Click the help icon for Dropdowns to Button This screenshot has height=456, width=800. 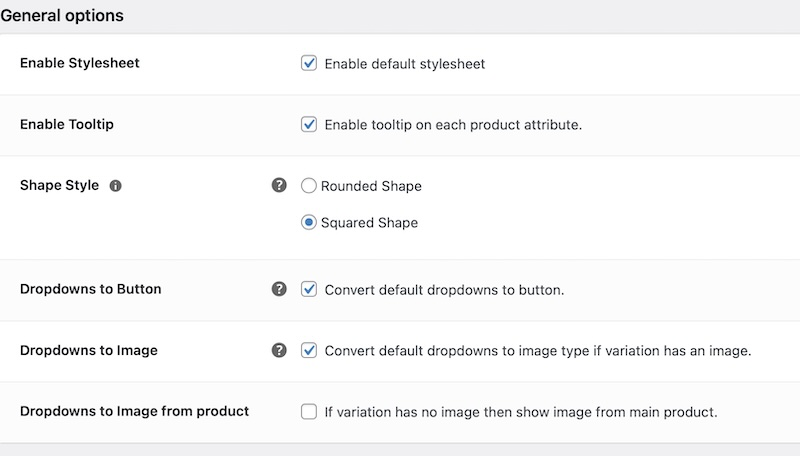click(x=279, y=289)
